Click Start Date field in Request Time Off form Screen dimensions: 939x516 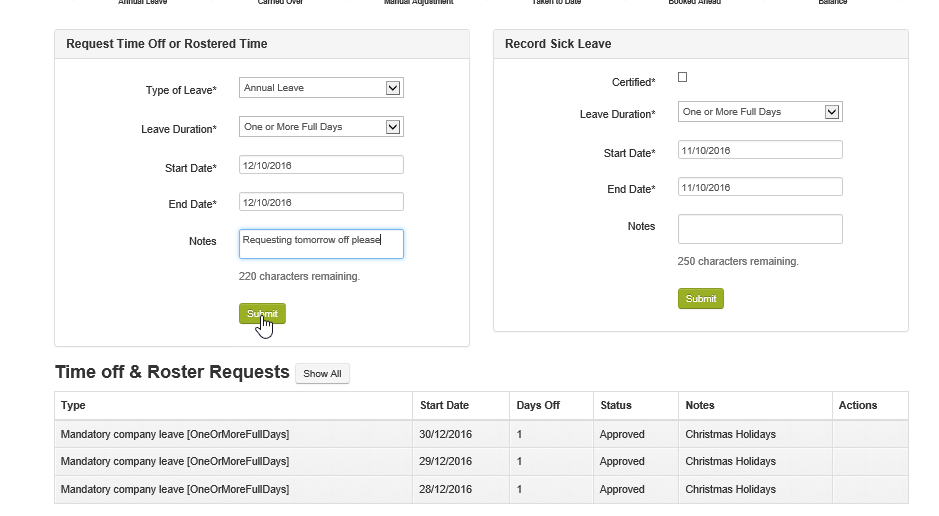pos(321,165)
